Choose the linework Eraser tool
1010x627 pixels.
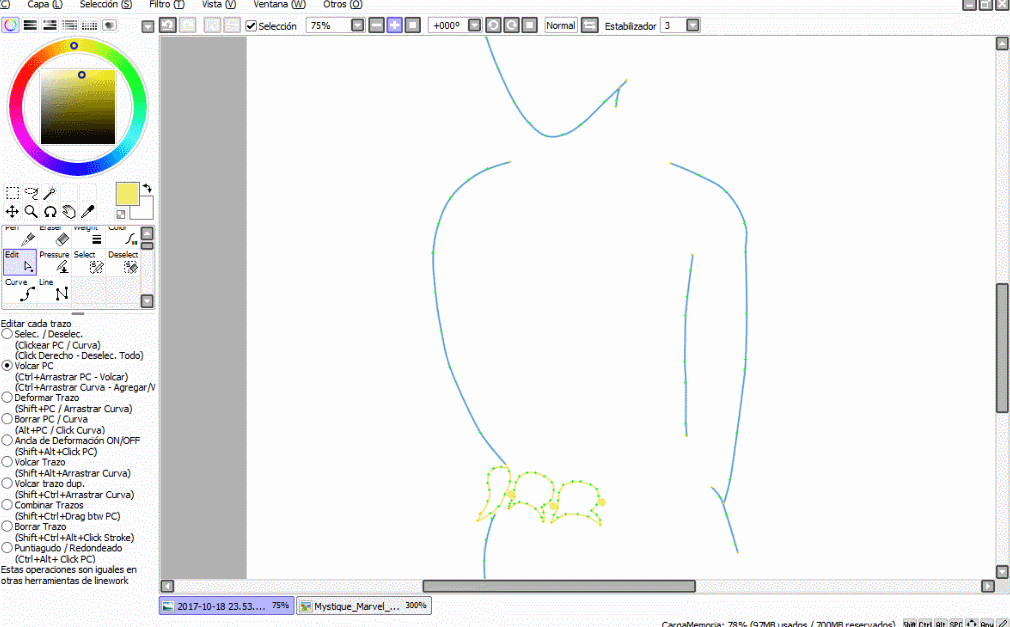pos(54,236)
